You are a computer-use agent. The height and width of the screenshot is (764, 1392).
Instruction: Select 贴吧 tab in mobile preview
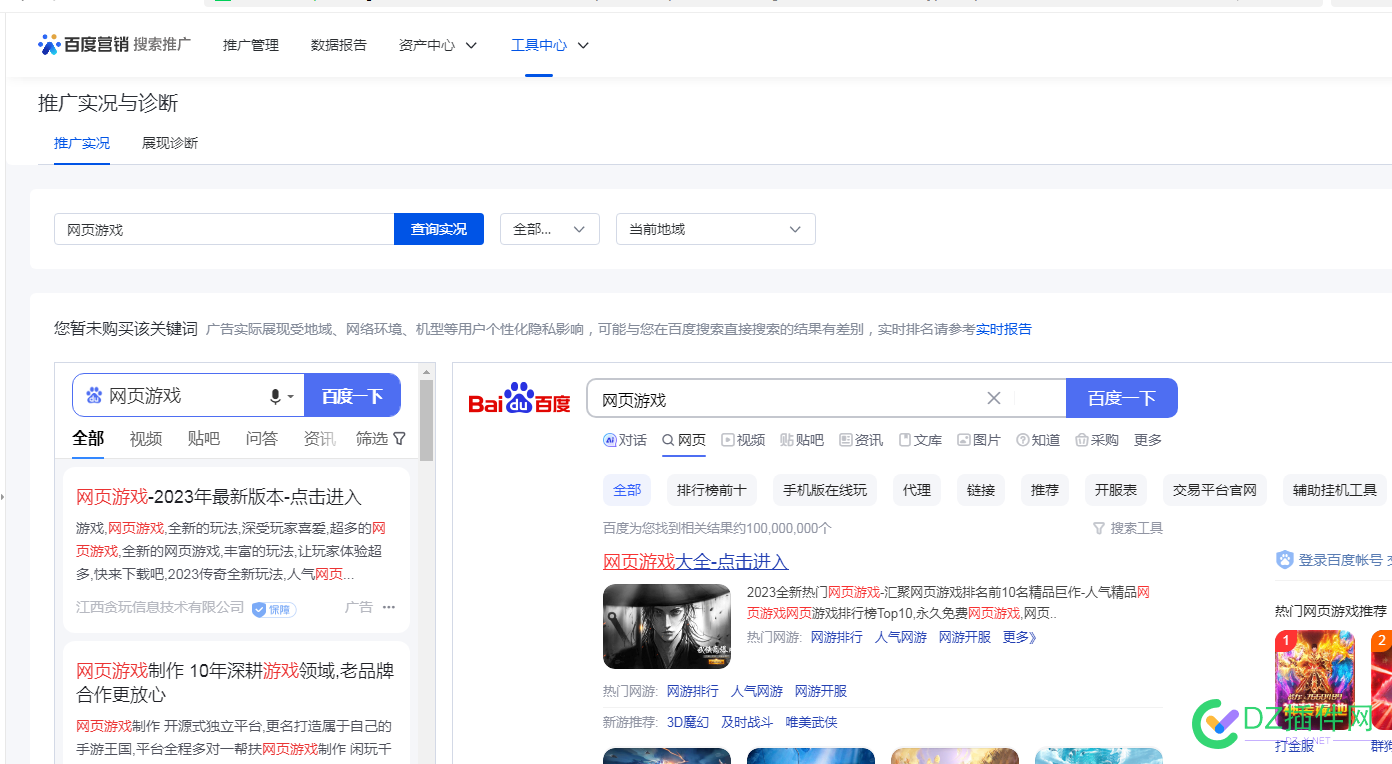tap(204, 438)
